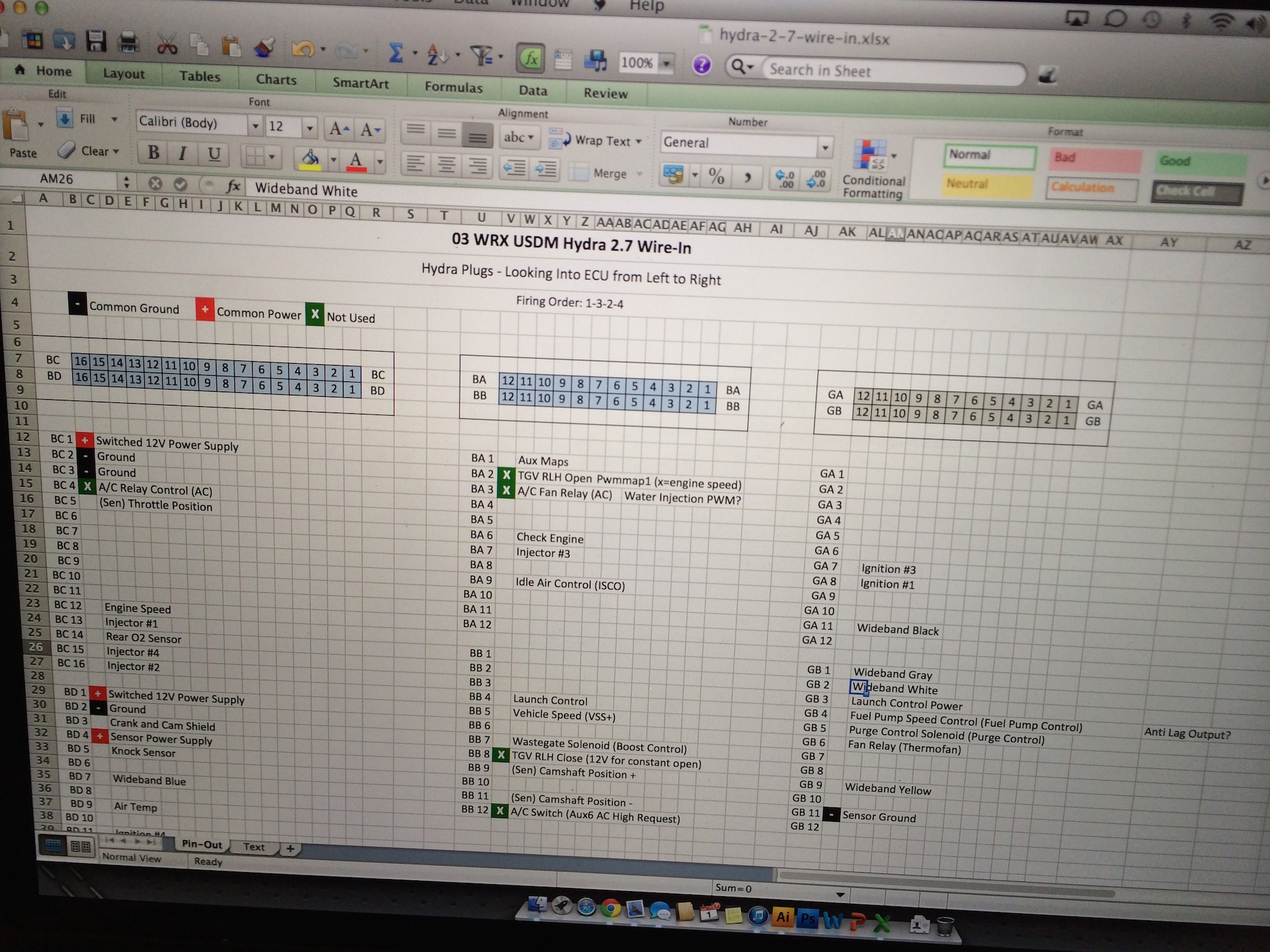Click the Print icon in toolbar
The height and width of the screenshot is (952, 1270).
129,43
